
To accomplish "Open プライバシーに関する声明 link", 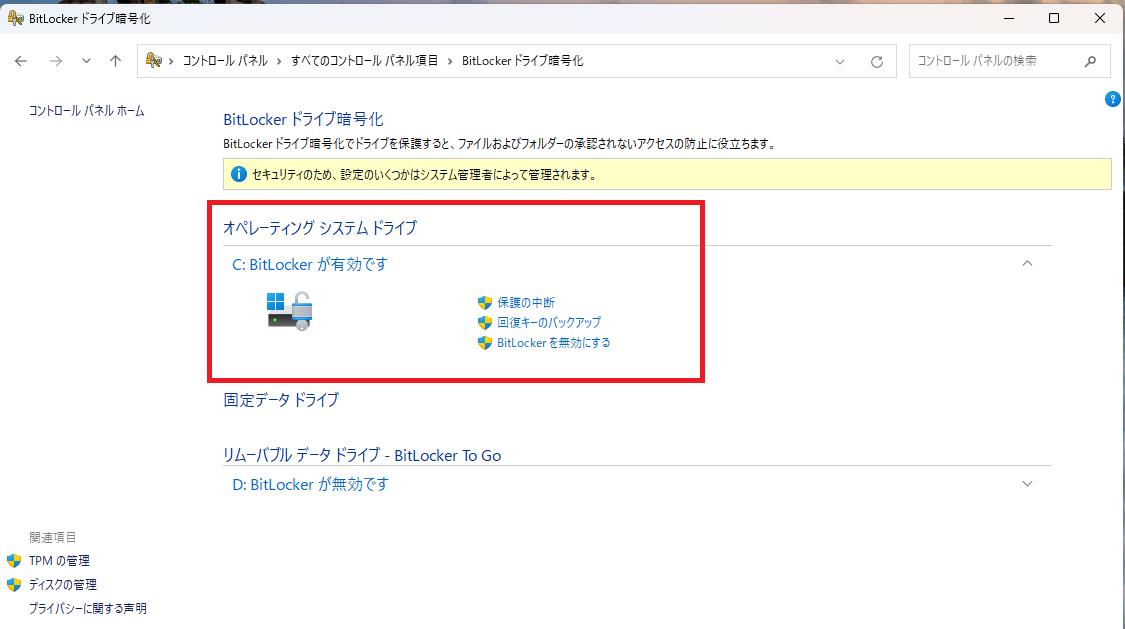I will click(88, 608).
